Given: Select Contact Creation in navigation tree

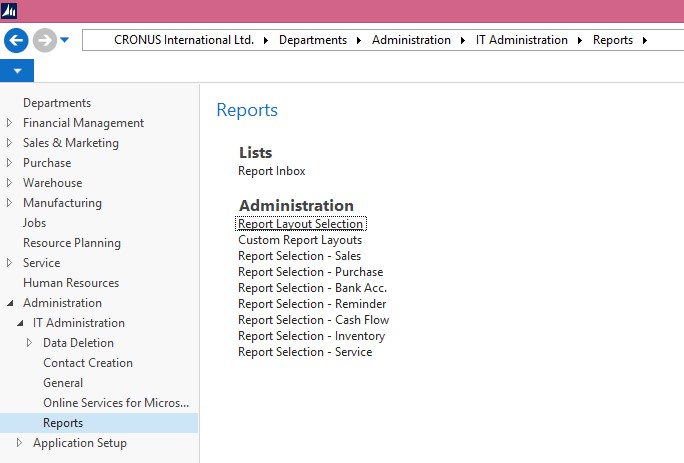Looking at the screenshot, I should click(88, 363).
